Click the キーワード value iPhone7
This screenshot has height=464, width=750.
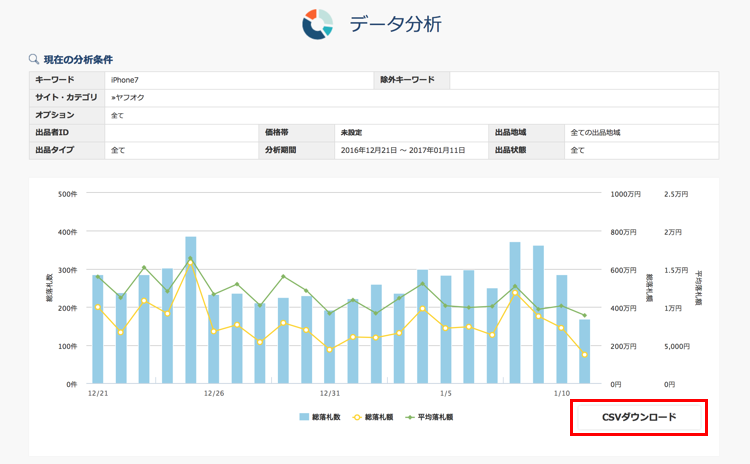pyautogui.click(x=125, y=79)
